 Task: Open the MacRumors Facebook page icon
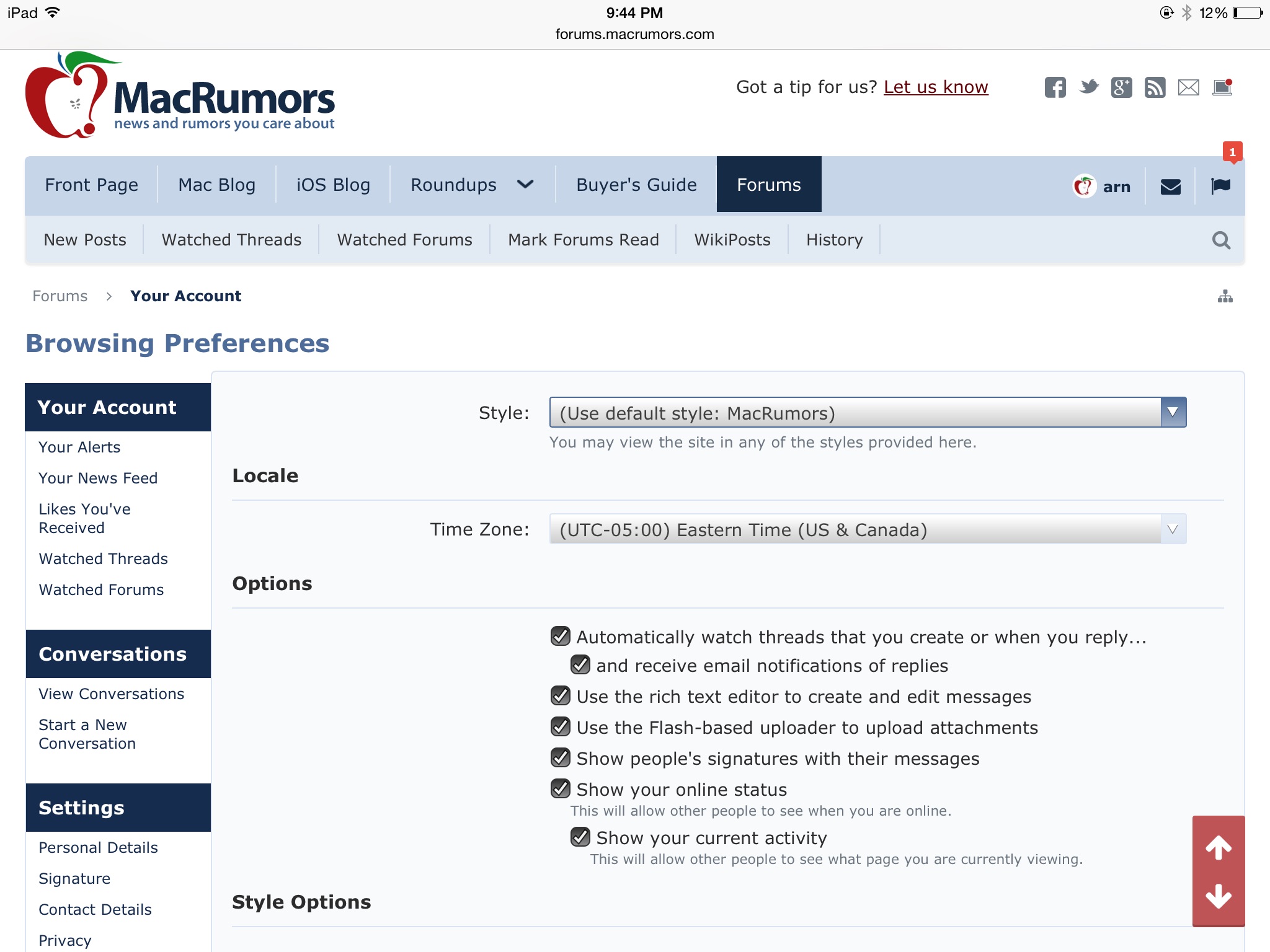[x=1055, y=87]
